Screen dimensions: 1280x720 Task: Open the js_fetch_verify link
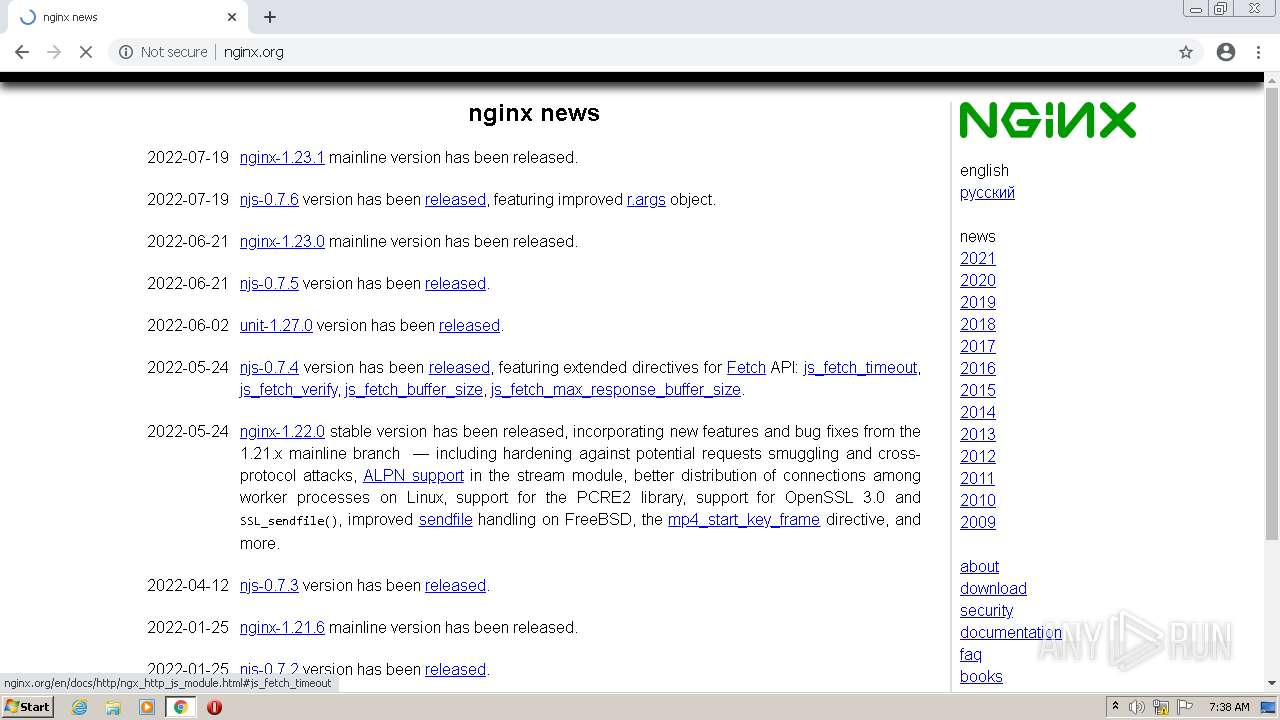tap(288, 389)
